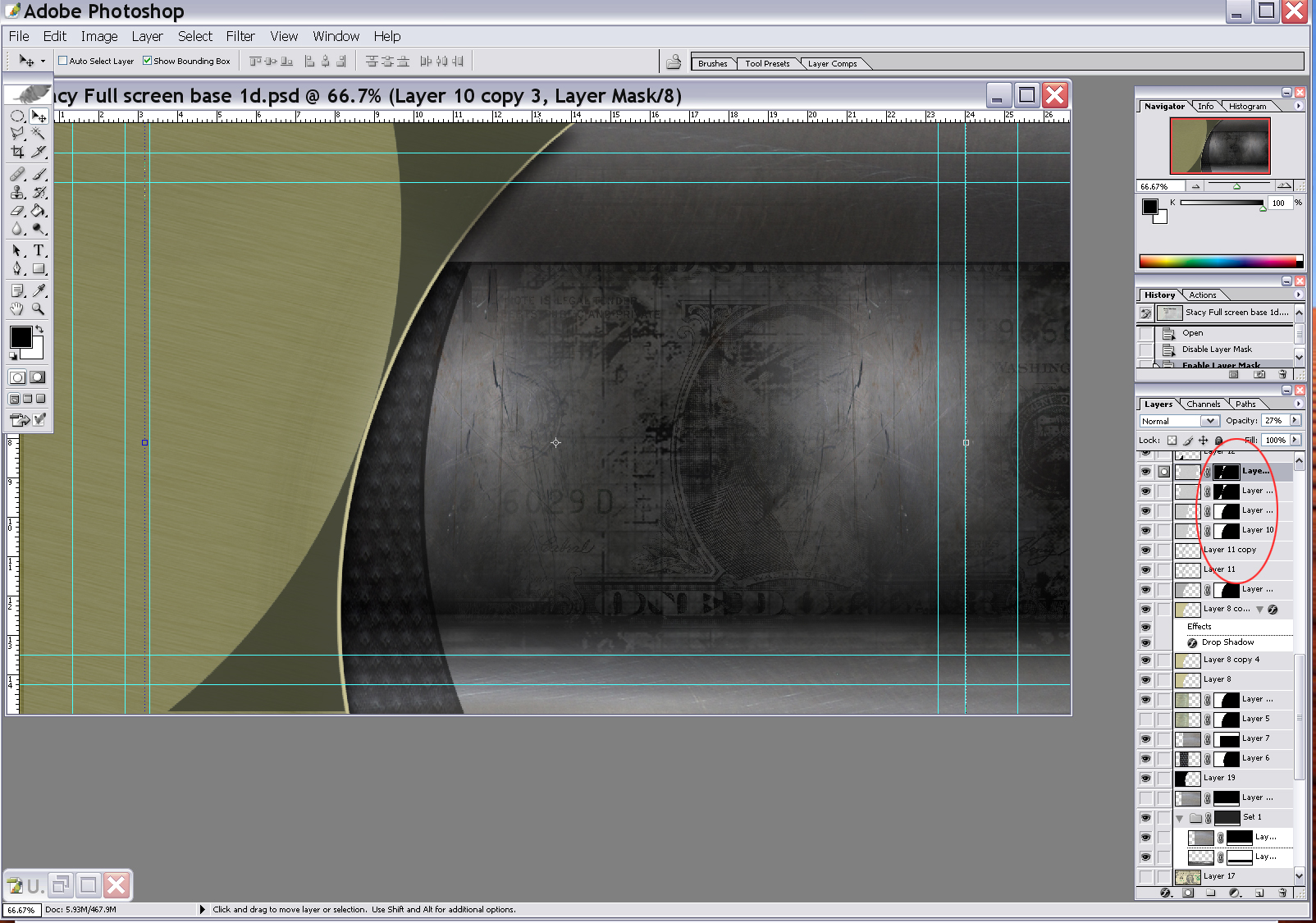Select the Move tool in toolbox
Image resolution: width=1316 pixels, height=923 pixels.
(x=39, y=116)
